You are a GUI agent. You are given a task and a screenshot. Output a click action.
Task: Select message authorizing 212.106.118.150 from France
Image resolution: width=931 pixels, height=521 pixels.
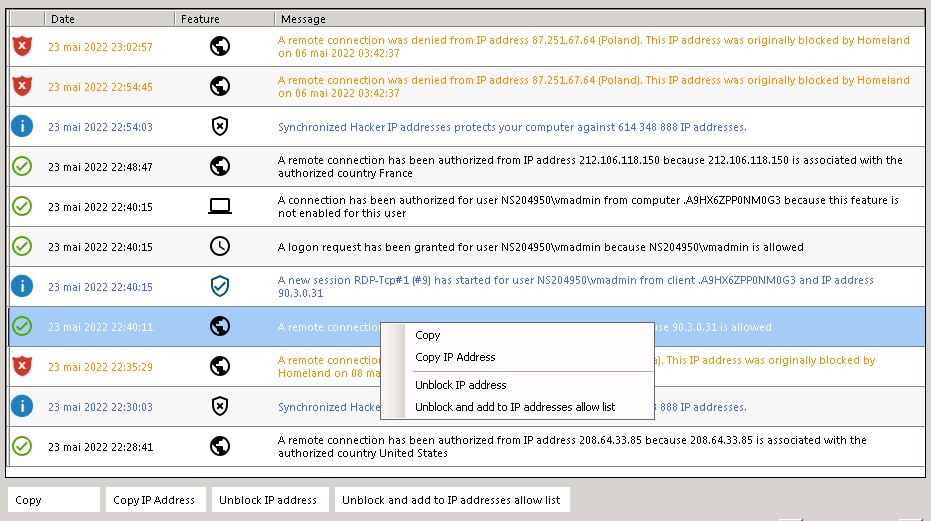pos(590,166)
